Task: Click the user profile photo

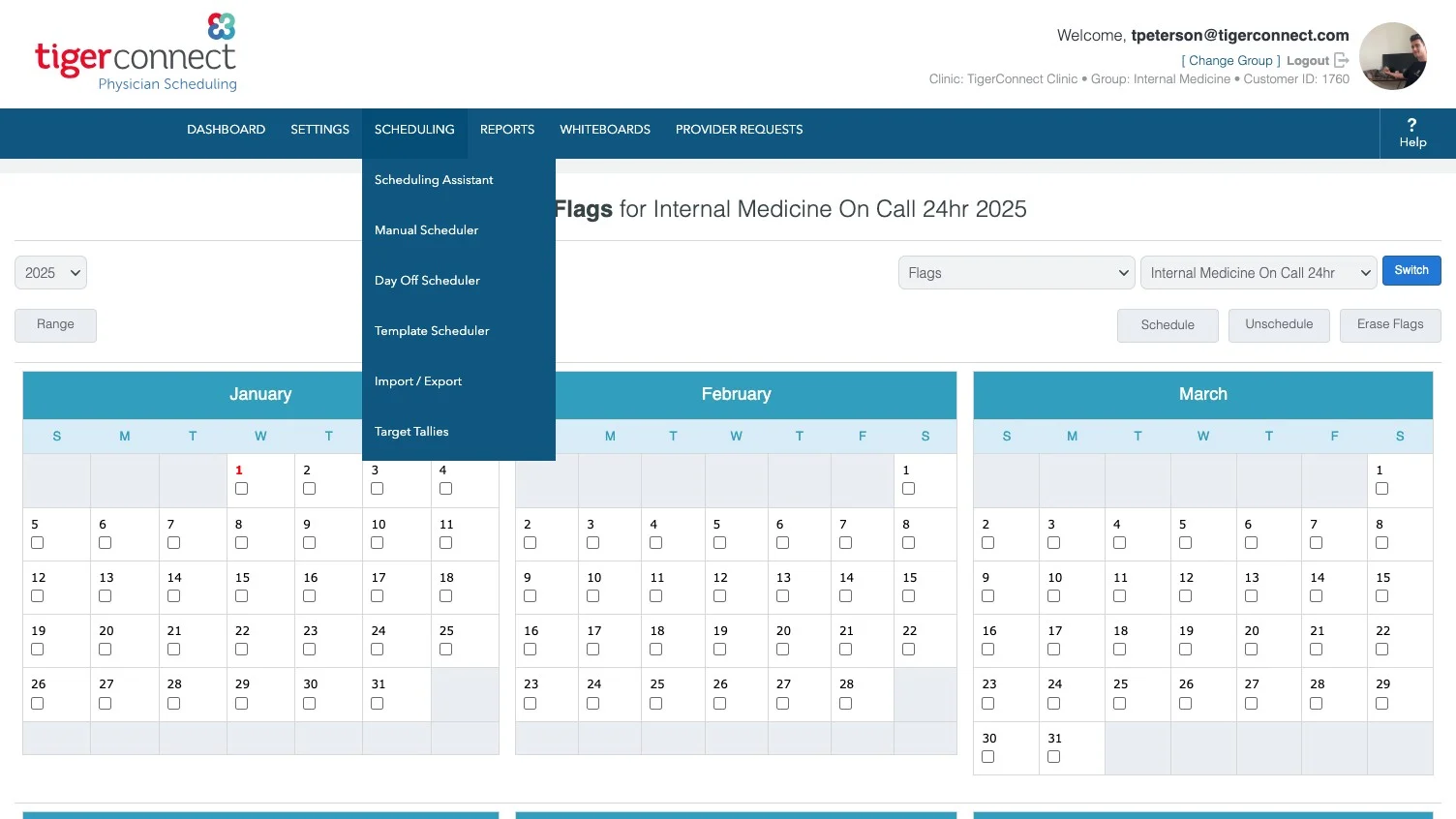Action: coord(1393,56)
